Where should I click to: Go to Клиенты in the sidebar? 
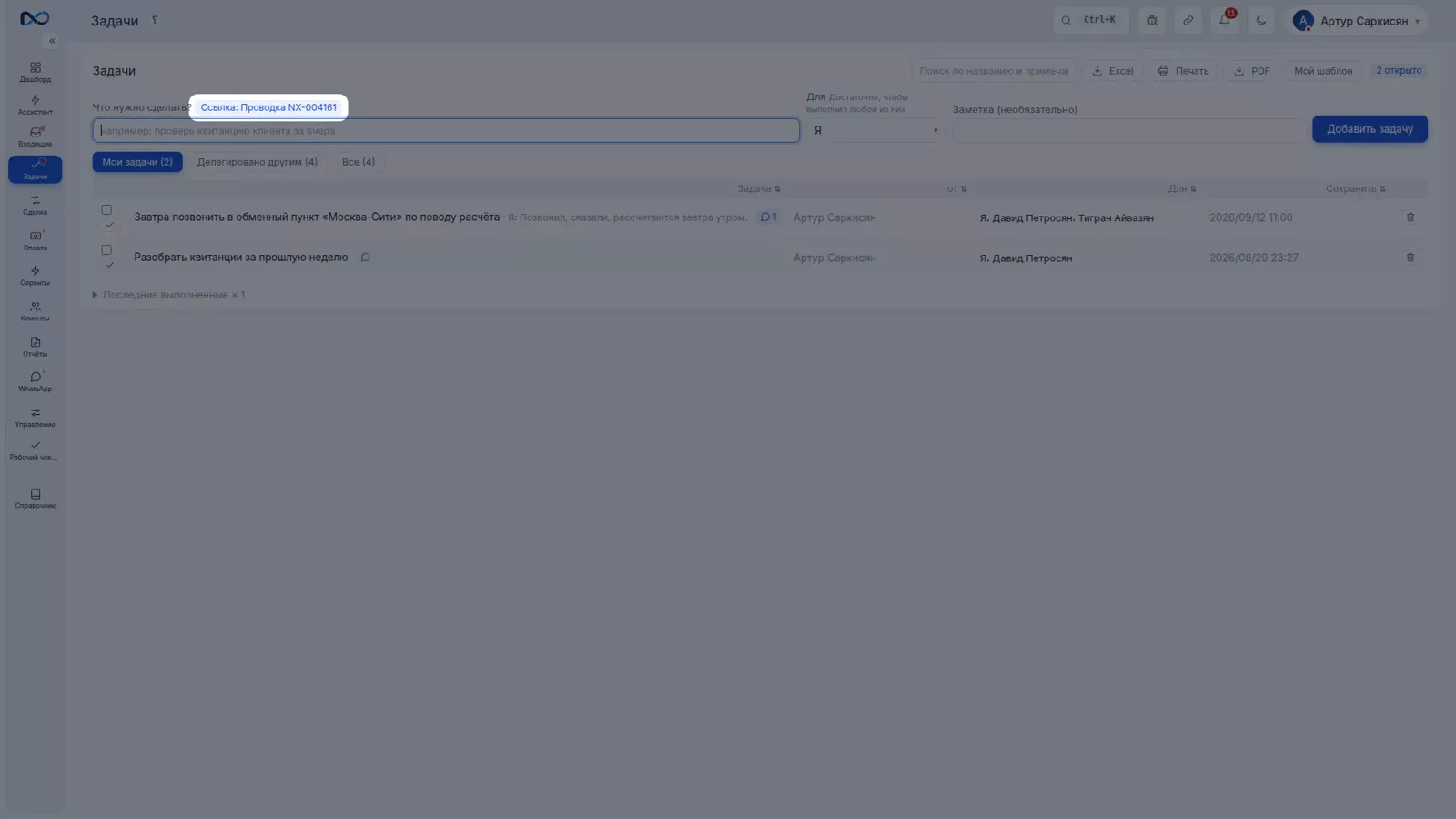pyautogui.click(x=35, y=311)
